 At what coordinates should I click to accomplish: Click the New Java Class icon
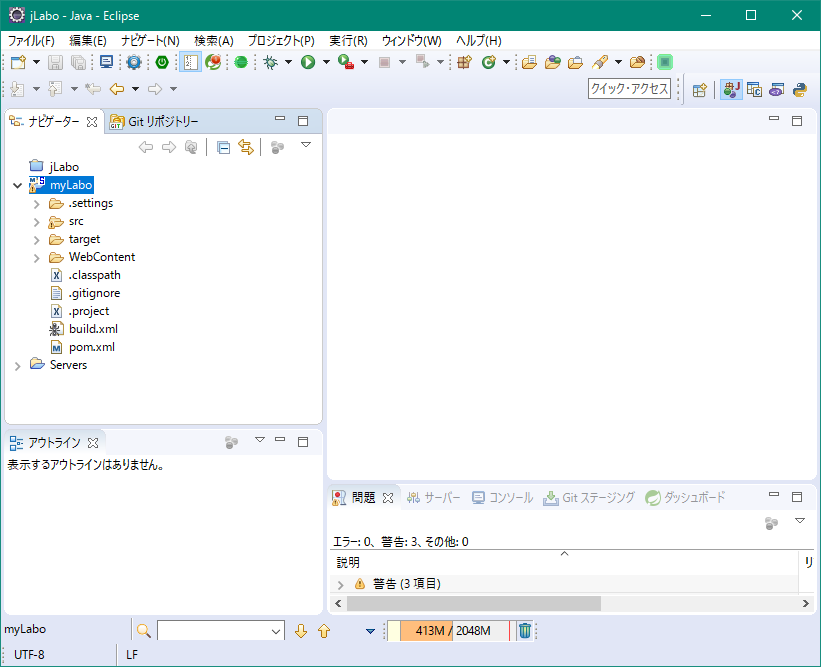[x=489, y=62]
